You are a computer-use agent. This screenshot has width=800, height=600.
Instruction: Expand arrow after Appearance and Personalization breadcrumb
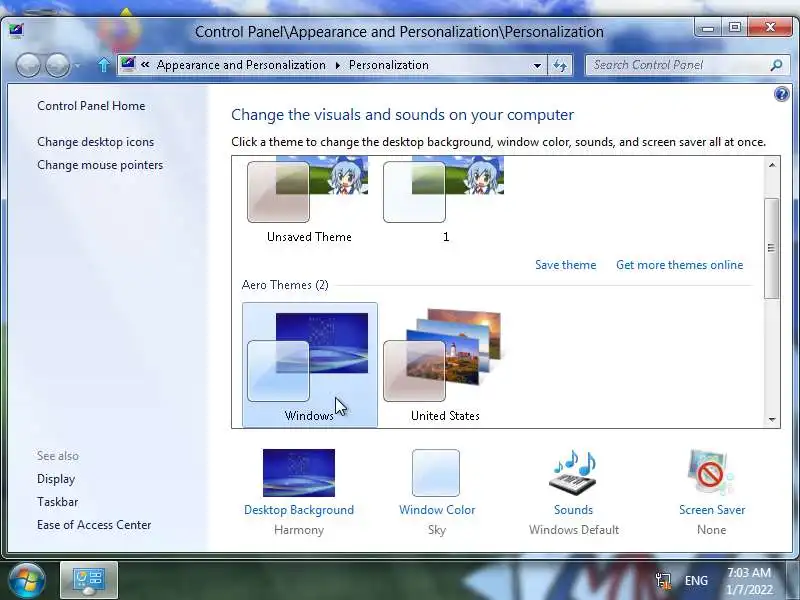[338, 65]
